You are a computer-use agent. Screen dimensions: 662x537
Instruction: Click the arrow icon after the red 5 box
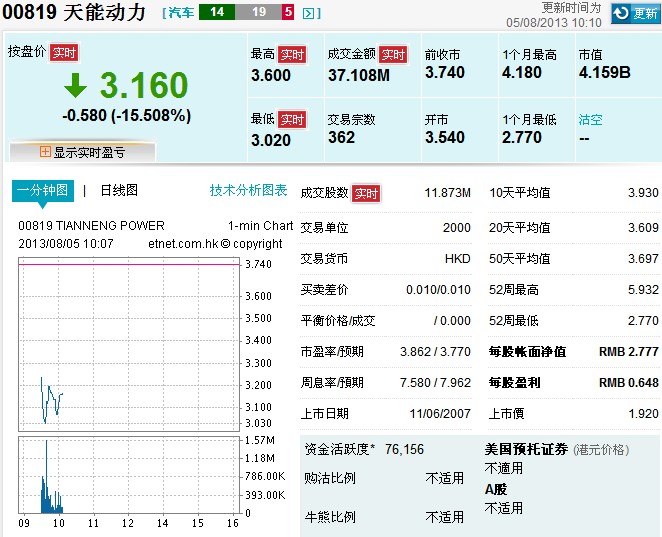coord(309,14)
